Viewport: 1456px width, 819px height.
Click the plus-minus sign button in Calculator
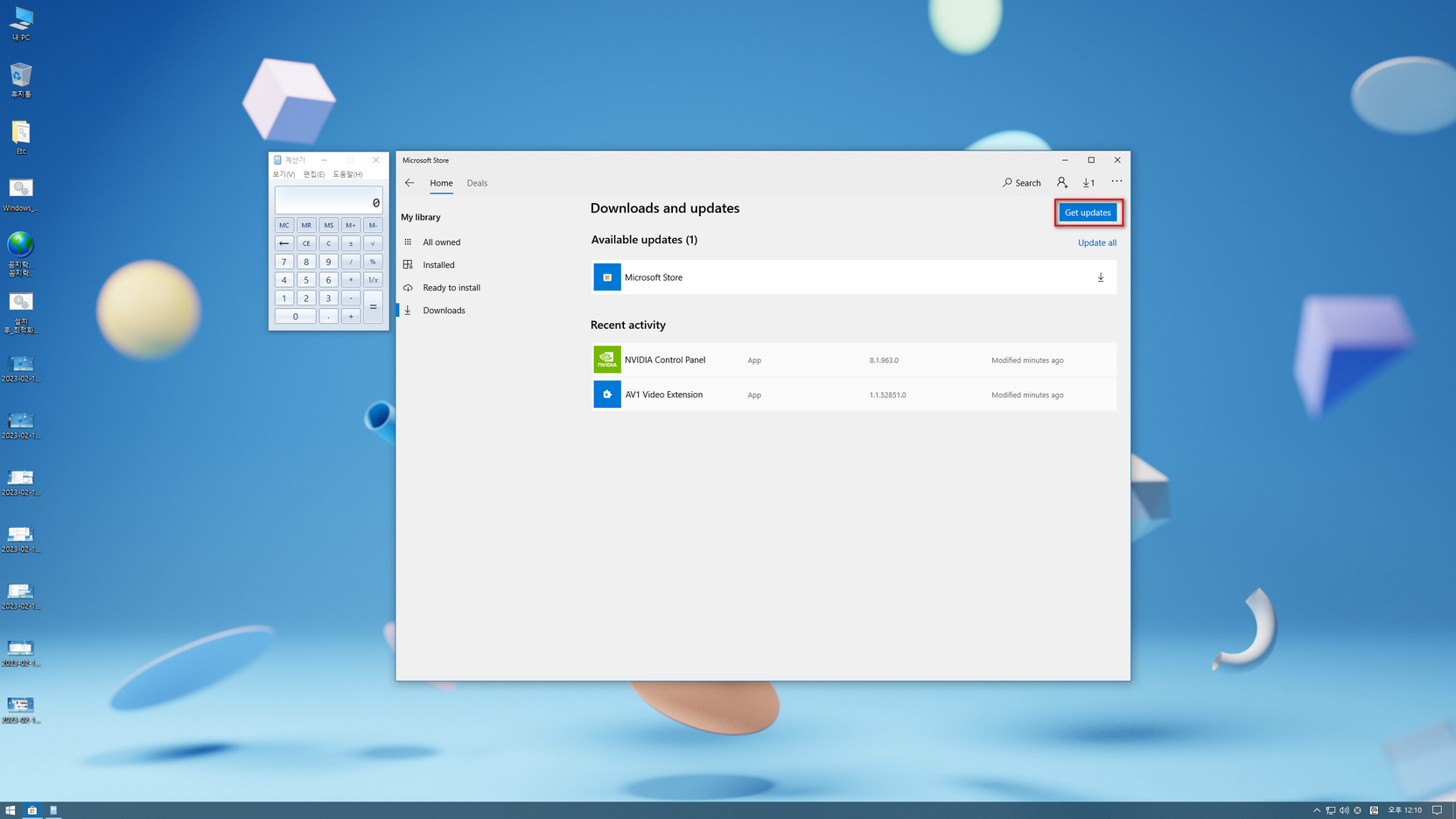tap(351, 243)
